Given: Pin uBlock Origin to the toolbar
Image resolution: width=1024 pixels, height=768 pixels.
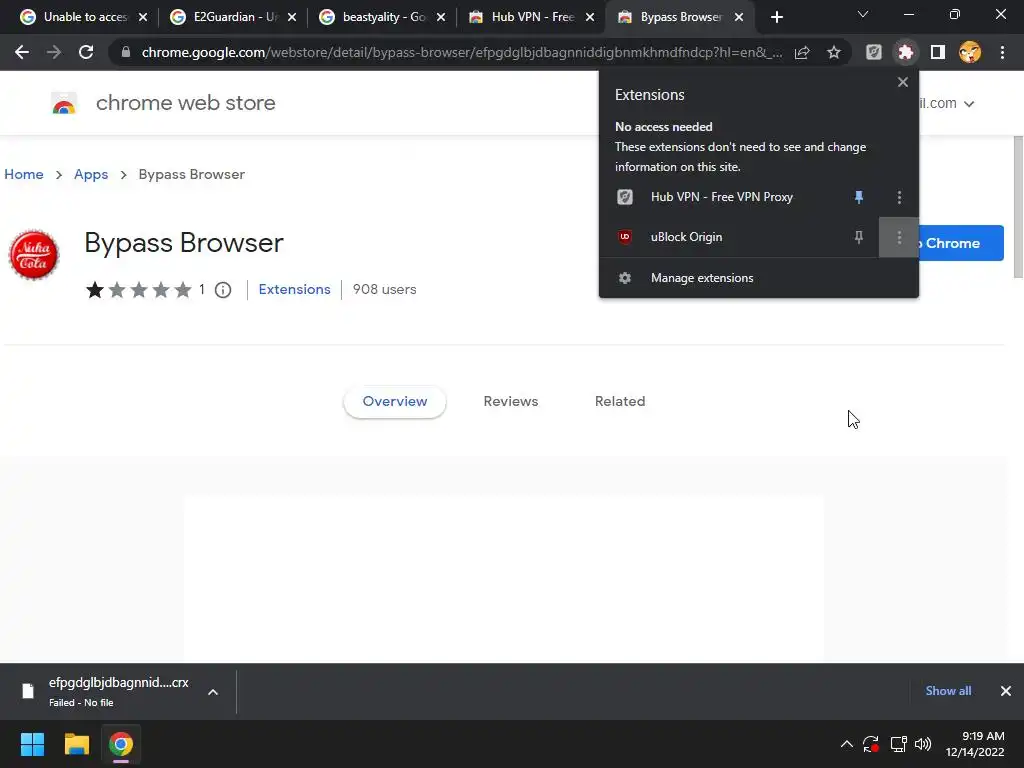Looking at the screenshot, I should [x=859, y=237].
